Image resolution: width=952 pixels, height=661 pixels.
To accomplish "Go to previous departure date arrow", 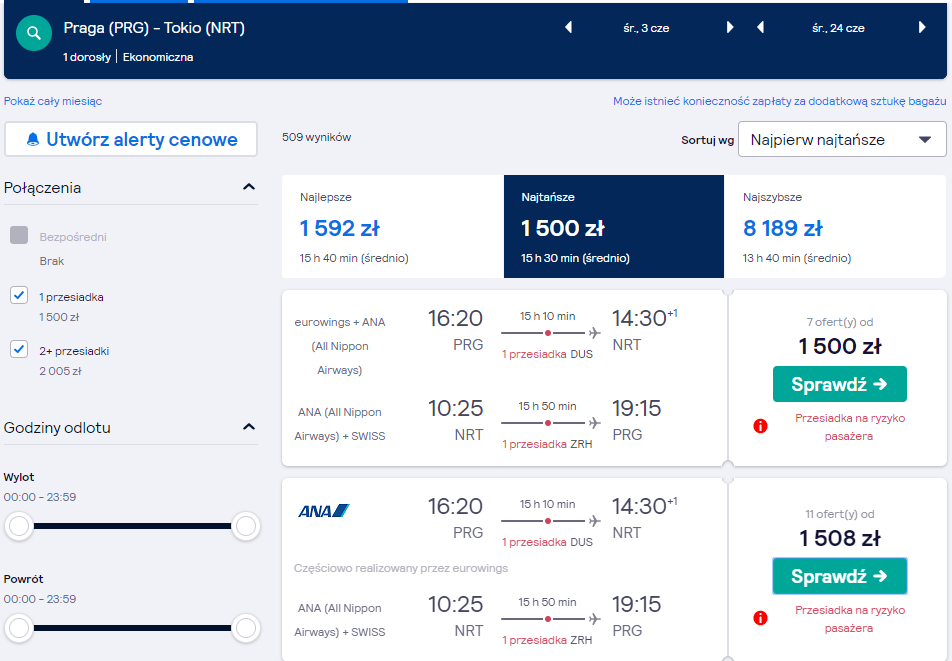I will coord(568,27).
